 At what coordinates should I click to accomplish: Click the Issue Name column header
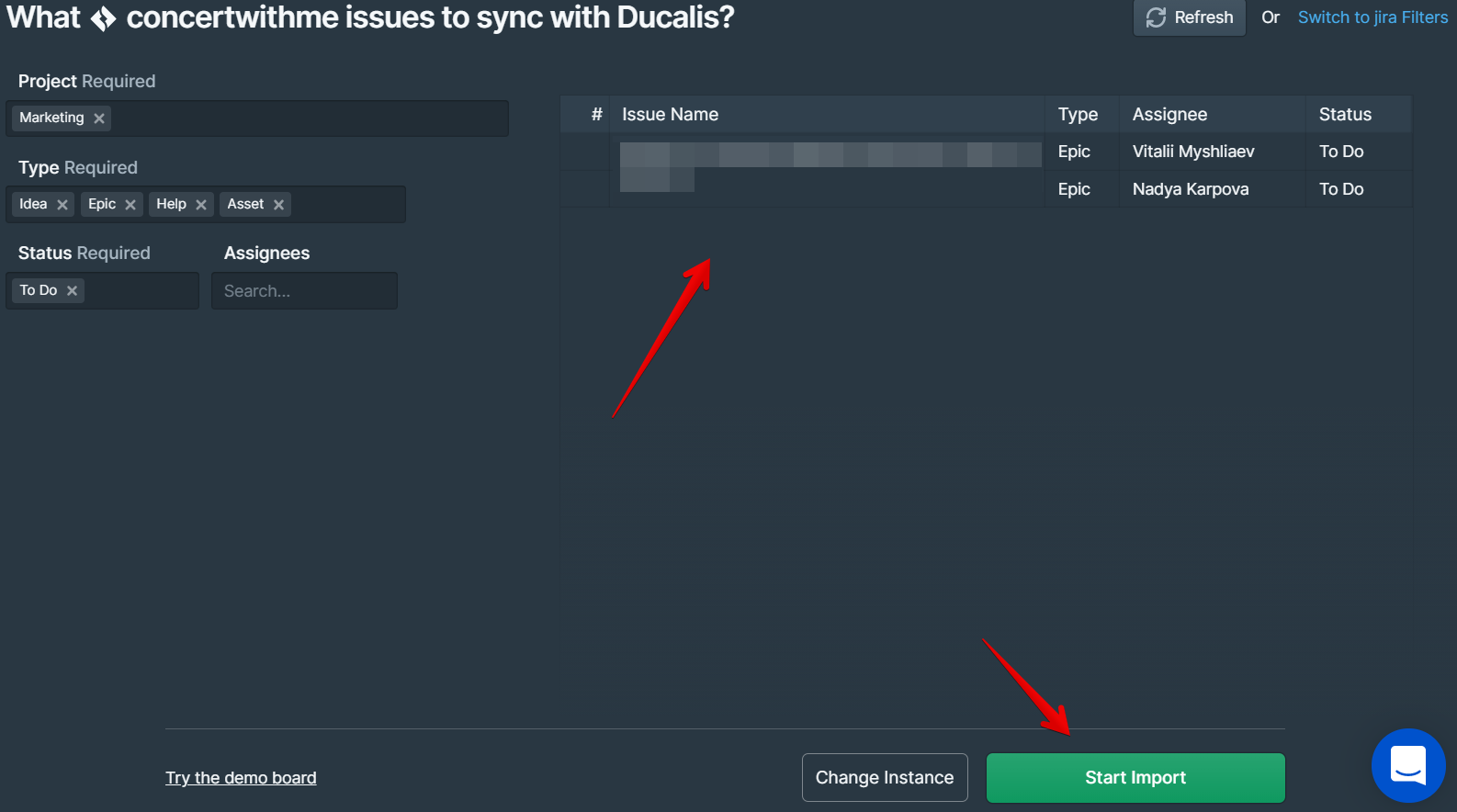(x=670, y=114)
